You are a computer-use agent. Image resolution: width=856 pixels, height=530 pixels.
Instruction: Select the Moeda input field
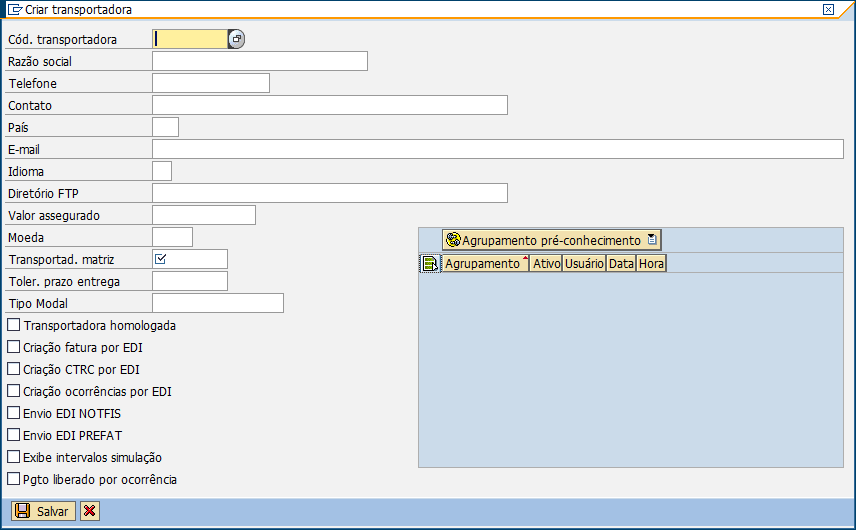tap(172, 237)
